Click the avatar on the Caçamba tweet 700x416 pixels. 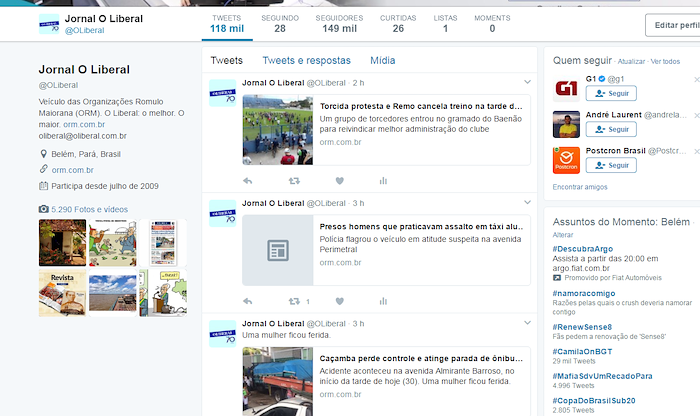pos(223,334)
